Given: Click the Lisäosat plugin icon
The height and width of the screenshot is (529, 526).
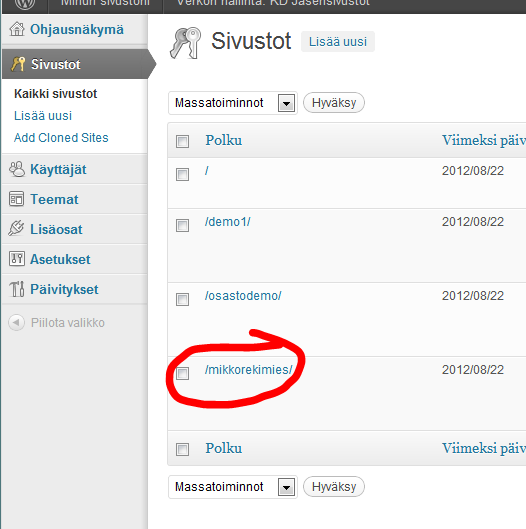Looking at the screenshot, I should pos(17,228).
